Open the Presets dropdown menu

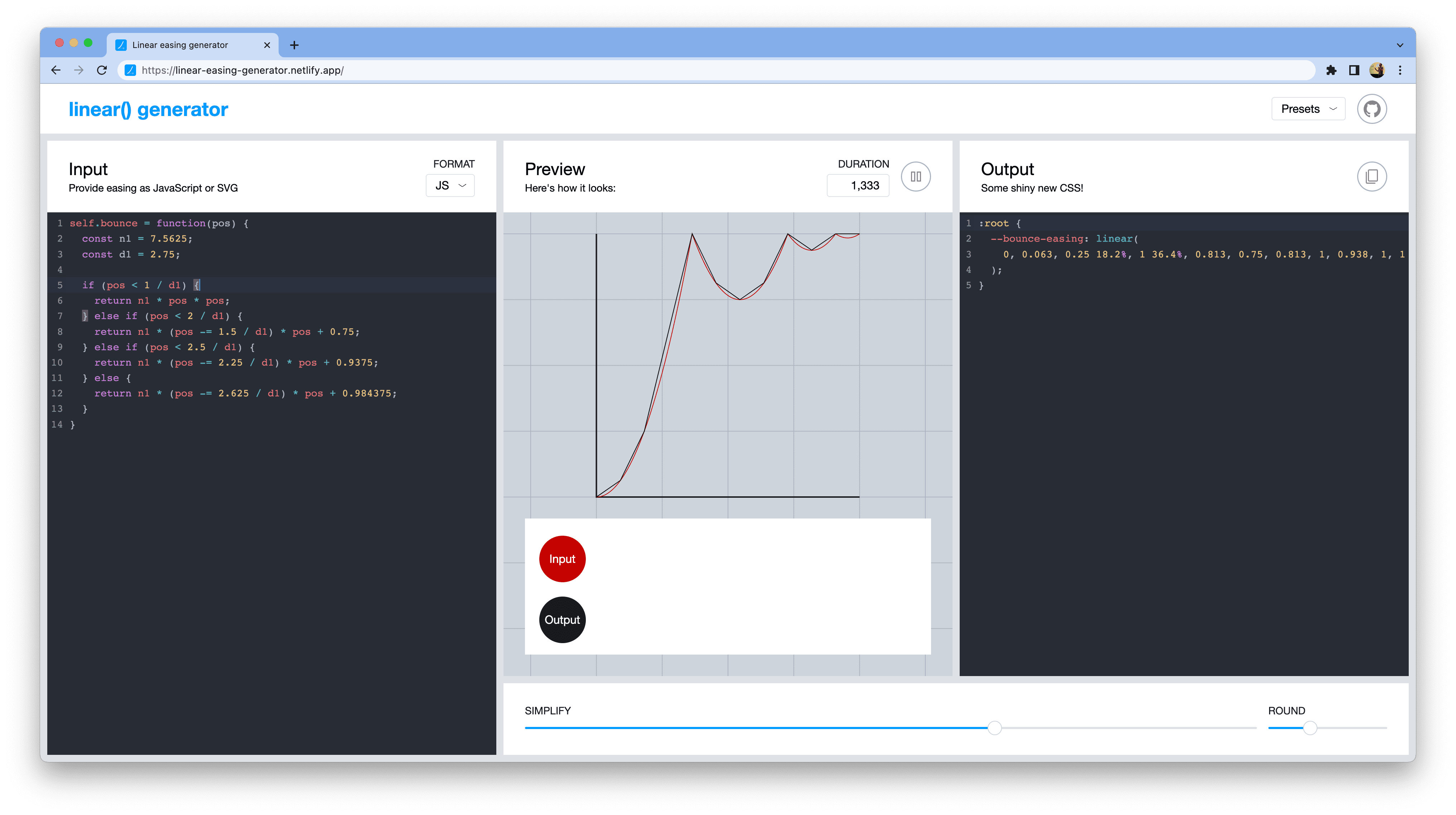click(1309, 108)
